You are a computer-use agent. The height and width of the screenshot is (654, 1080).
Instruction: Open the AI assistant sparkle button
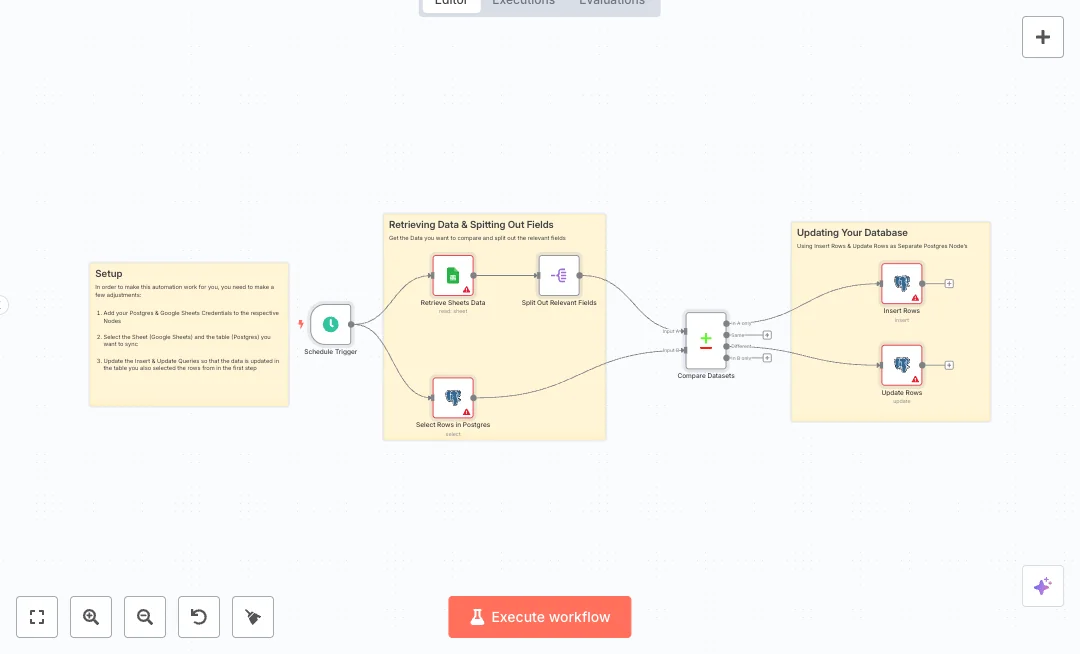[1042, 586]
